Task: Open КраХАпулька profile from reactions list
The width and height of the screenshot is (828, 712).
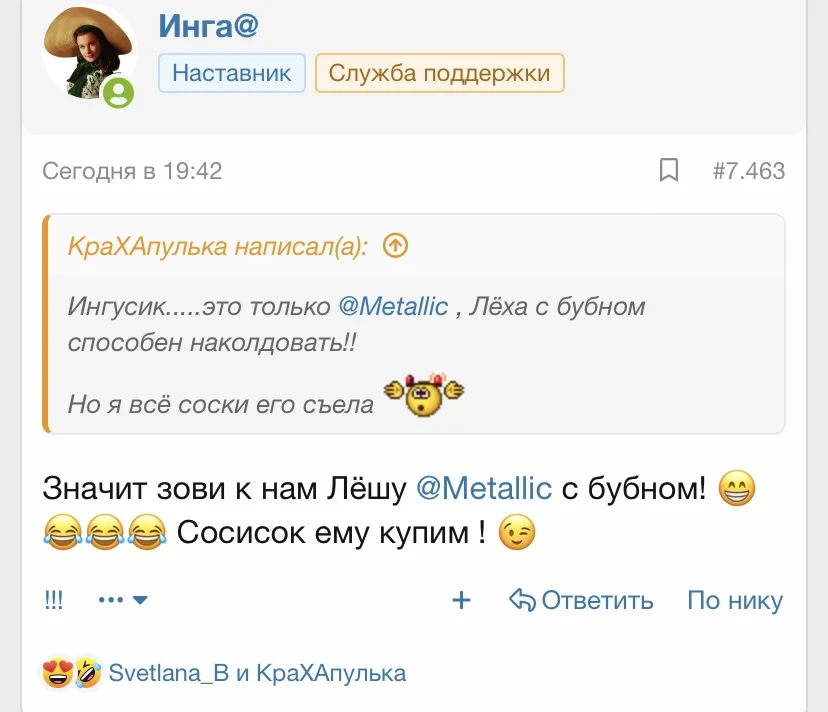Action: click(332, 673)
